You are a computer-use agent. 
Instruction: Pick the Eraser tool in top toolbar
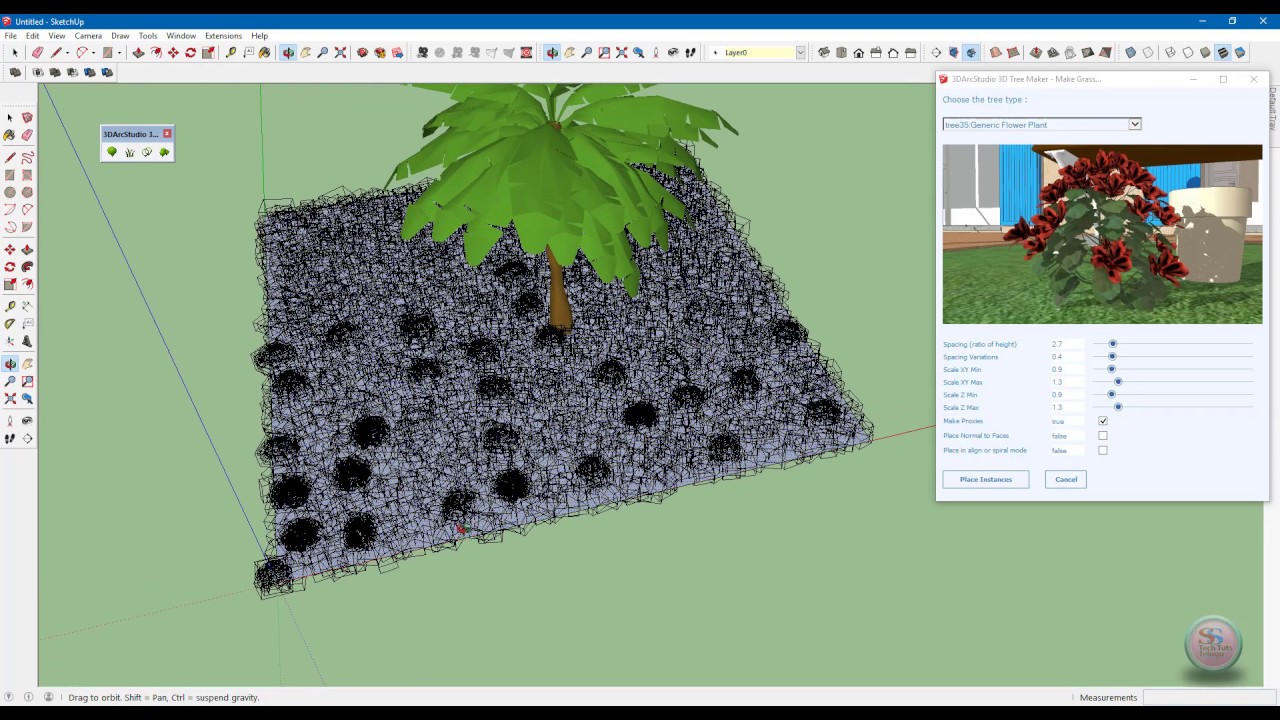(37, 52)
